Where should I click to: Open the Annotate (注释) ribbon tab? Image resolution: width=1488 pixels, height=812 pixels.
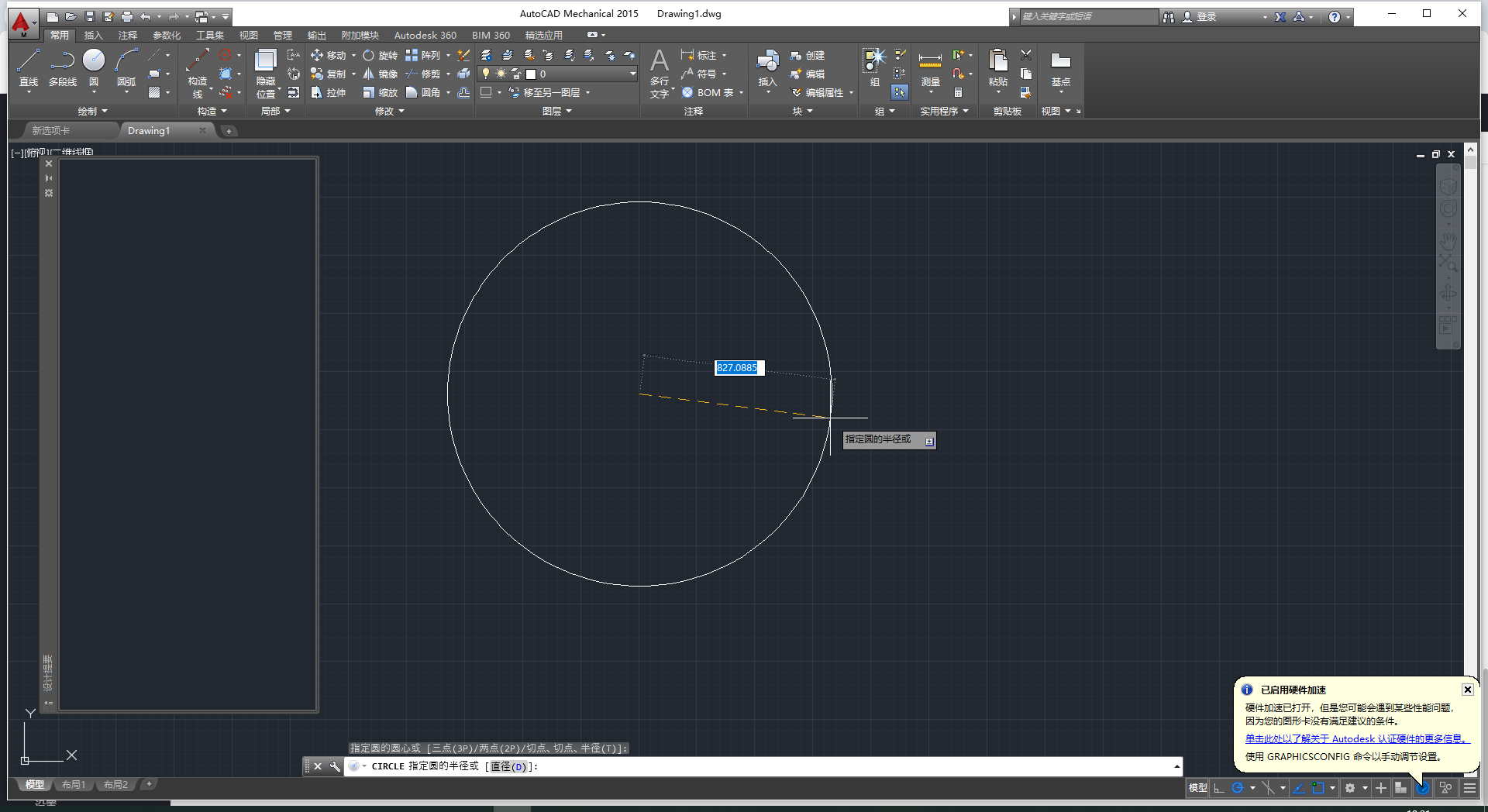[x=127, y=35]
